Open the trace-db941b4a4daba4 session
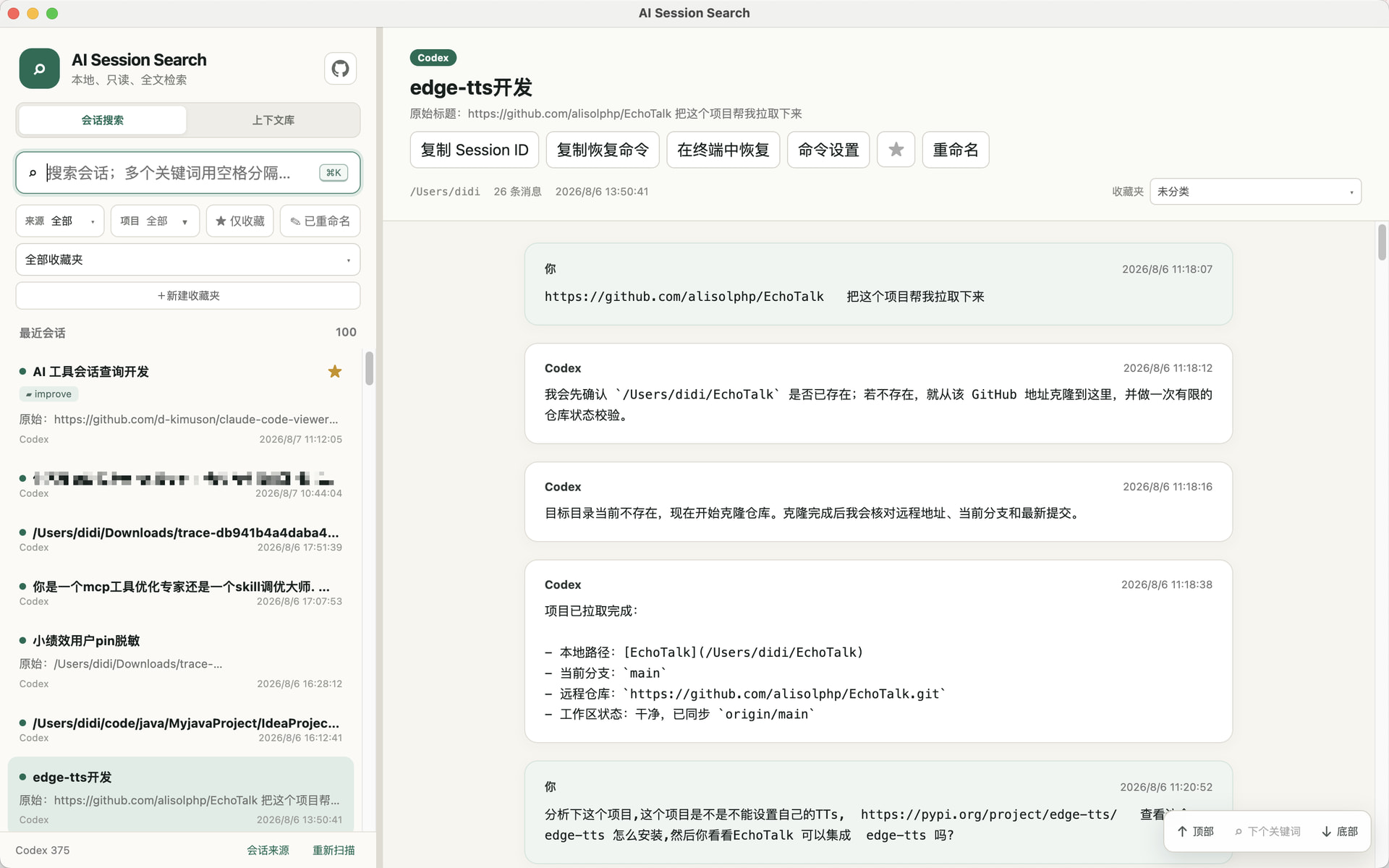This screenshot has width=1389, height=868. (181, 539)
